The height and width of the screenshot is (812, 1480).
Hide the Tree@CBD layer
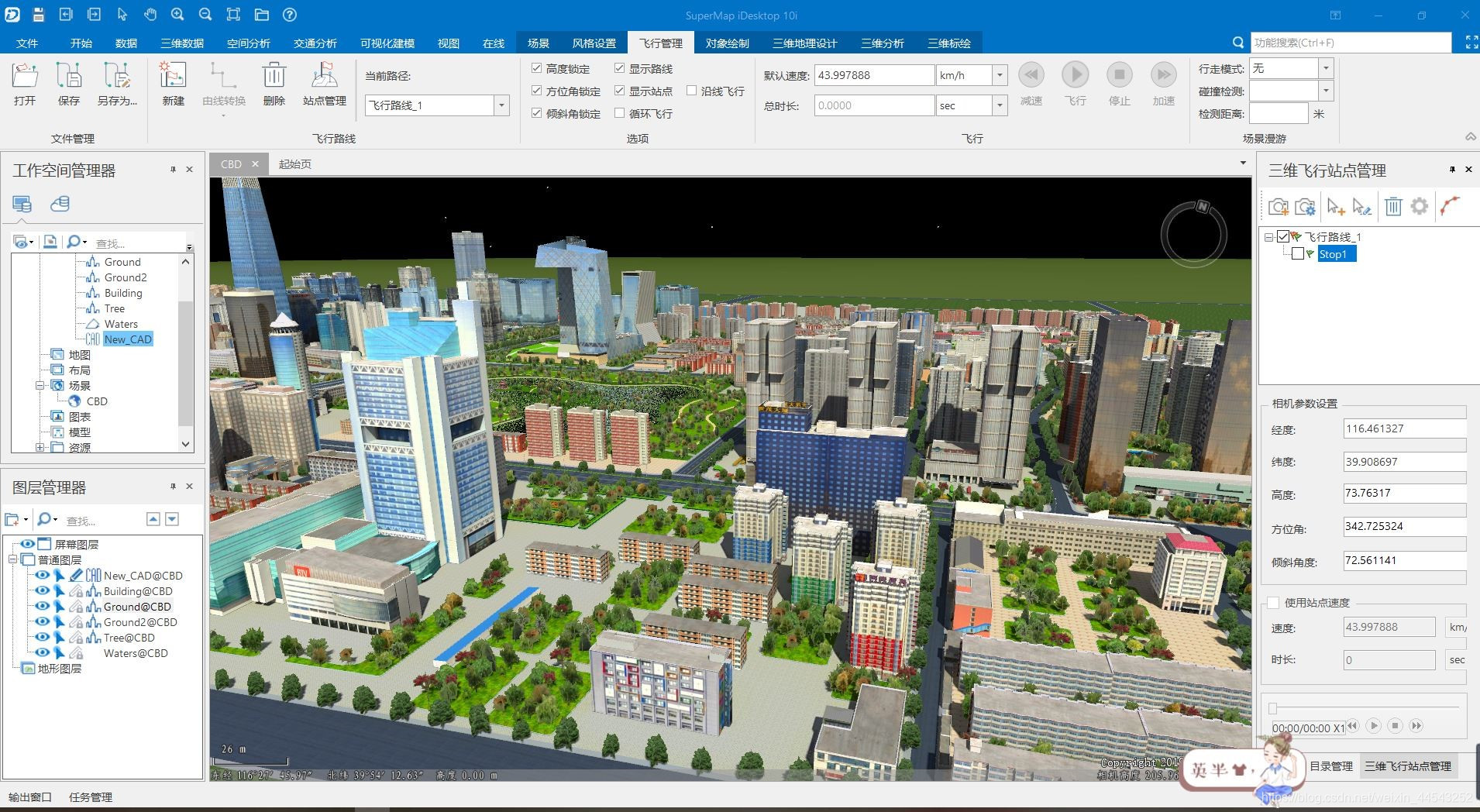pyautogui.click(x=43, y=638)
